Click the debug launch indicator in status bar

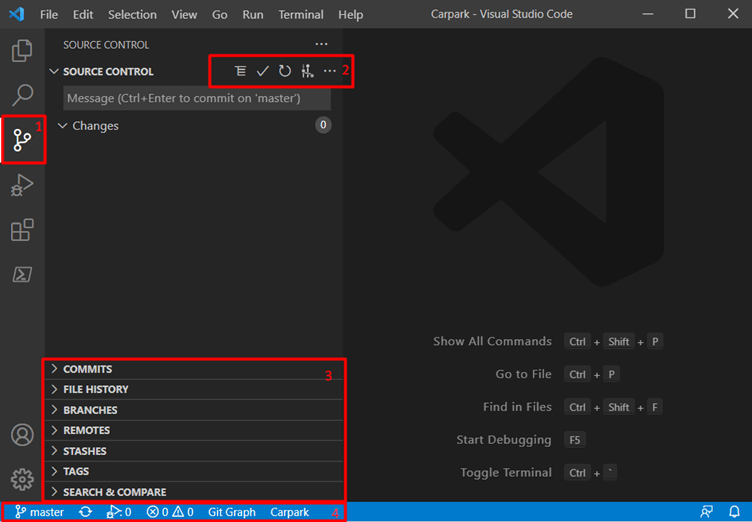(118, 512)
